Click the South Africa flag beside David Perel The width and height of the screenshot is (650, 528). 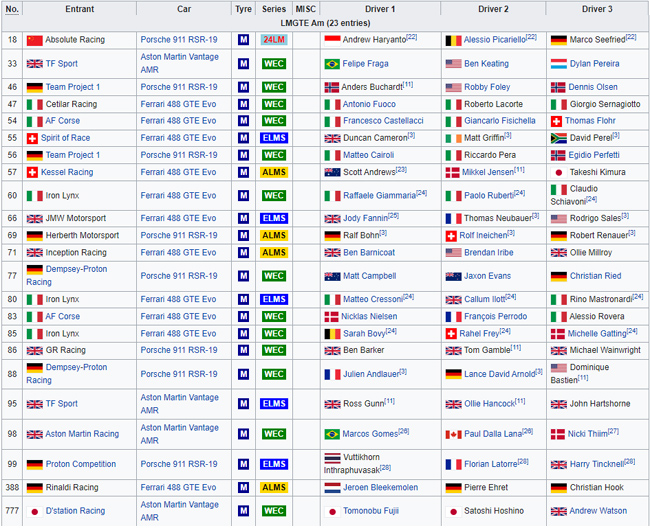pyautogui.click(x=558, y=138)
